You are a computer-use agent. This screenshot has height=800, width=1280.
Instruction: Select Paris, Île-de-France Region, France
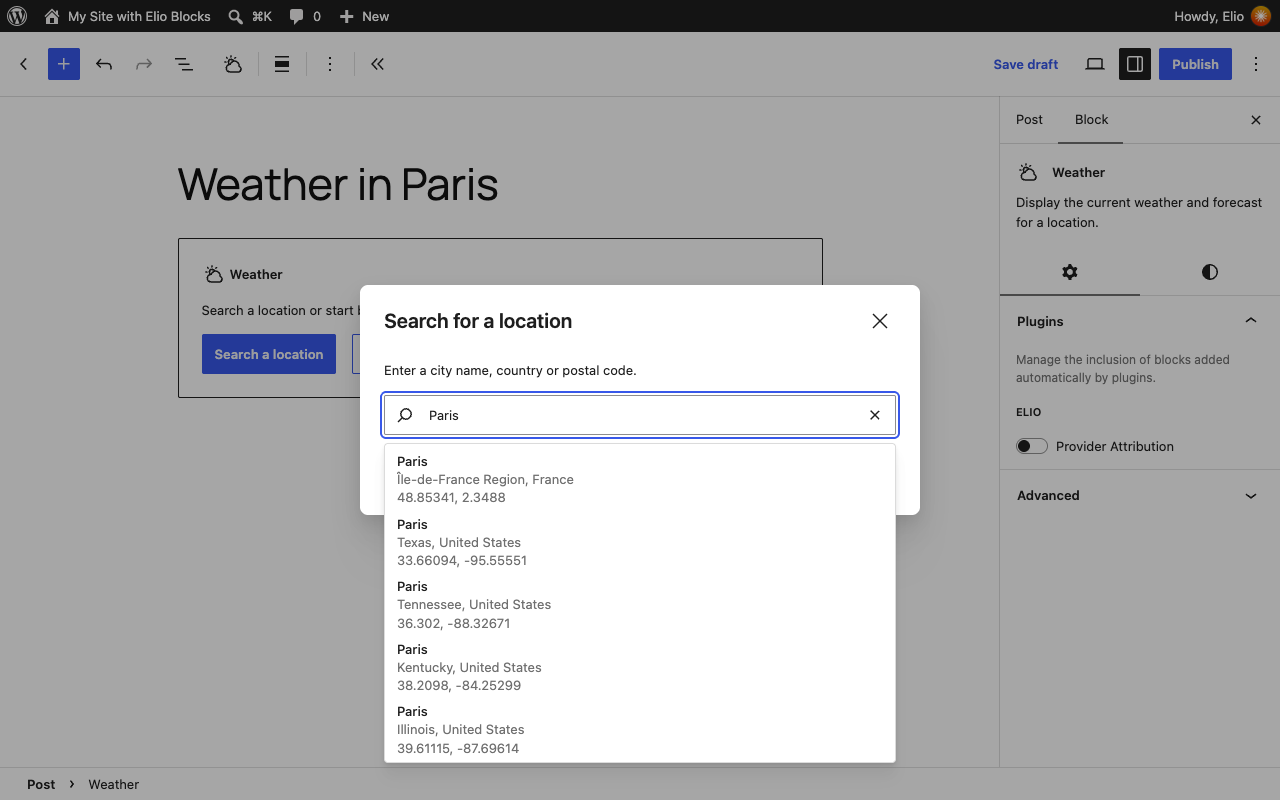pos(640,479)
